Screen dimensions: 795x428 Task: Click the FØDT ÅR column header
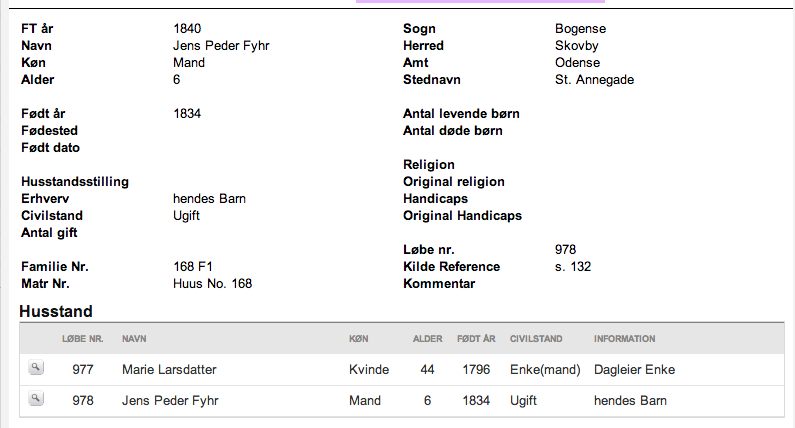point(476,339)
